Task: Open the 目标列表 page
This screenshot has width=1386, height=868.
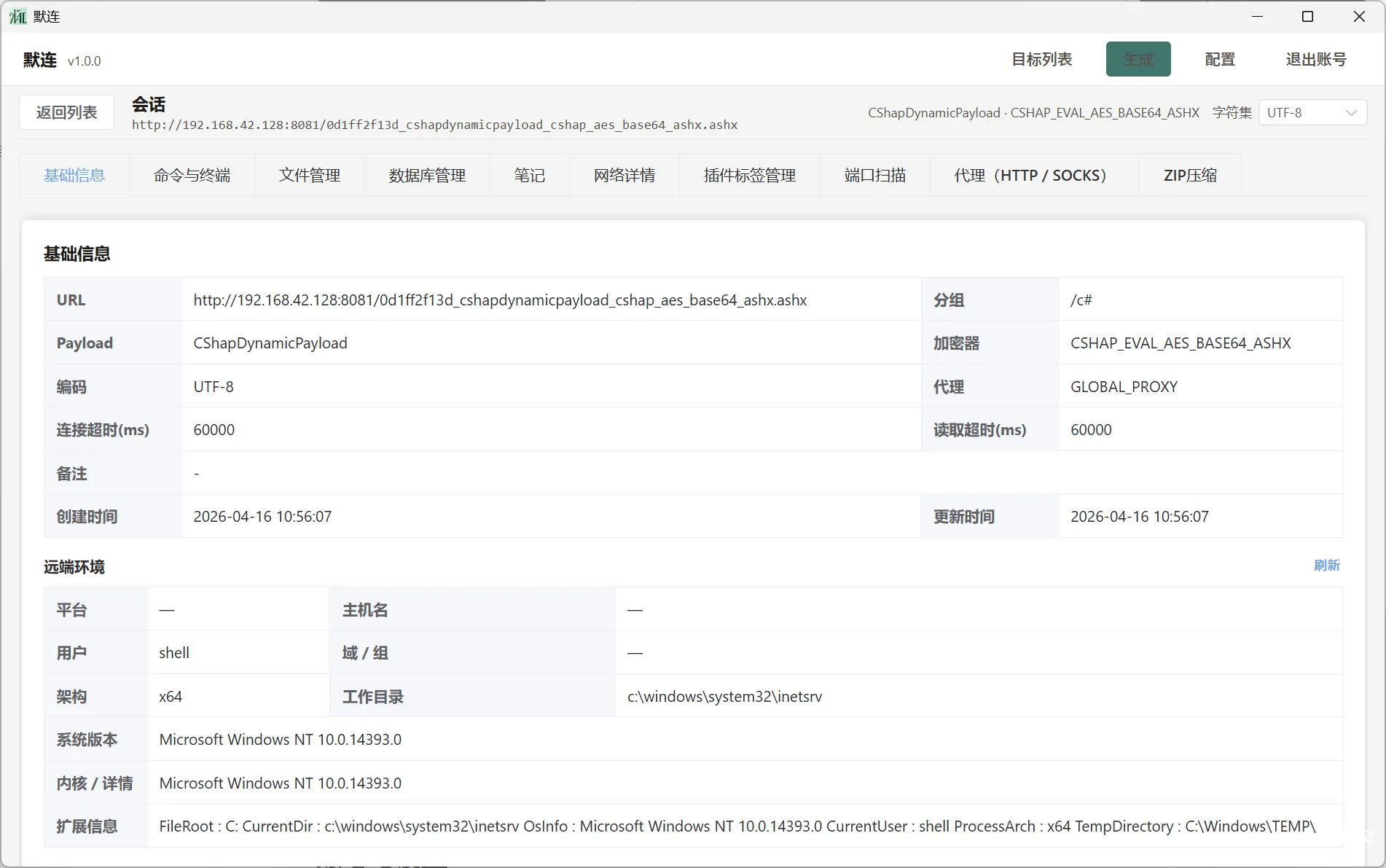Action: pos(1041,59)
